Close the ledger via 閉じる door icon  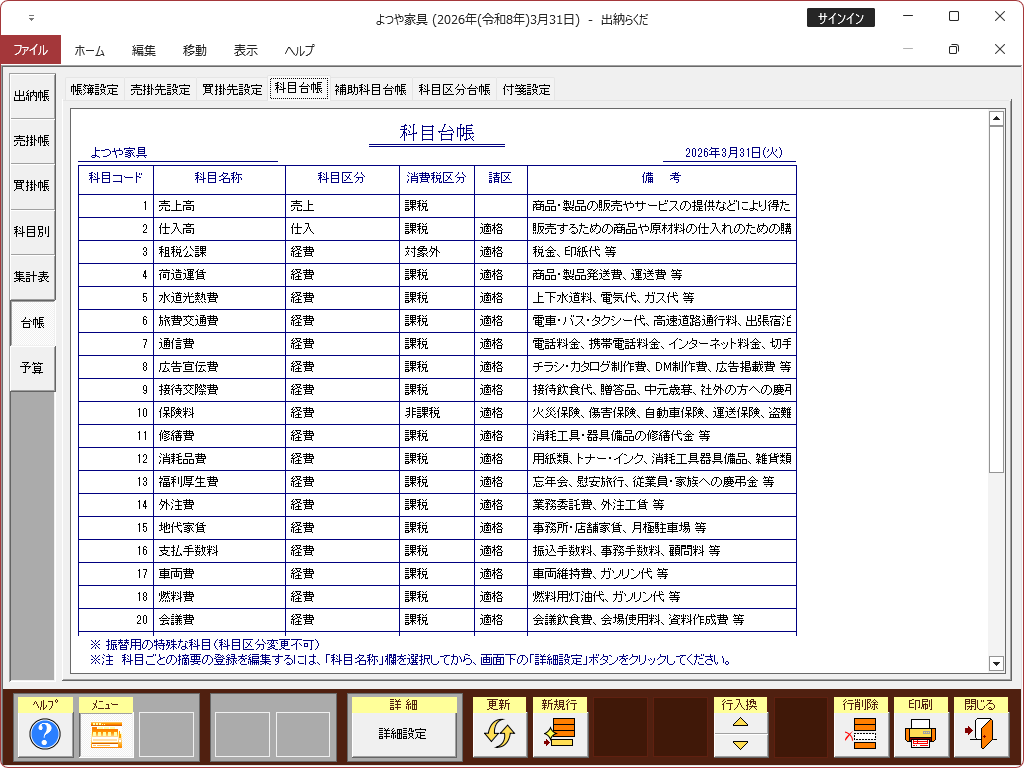(980, 735)
